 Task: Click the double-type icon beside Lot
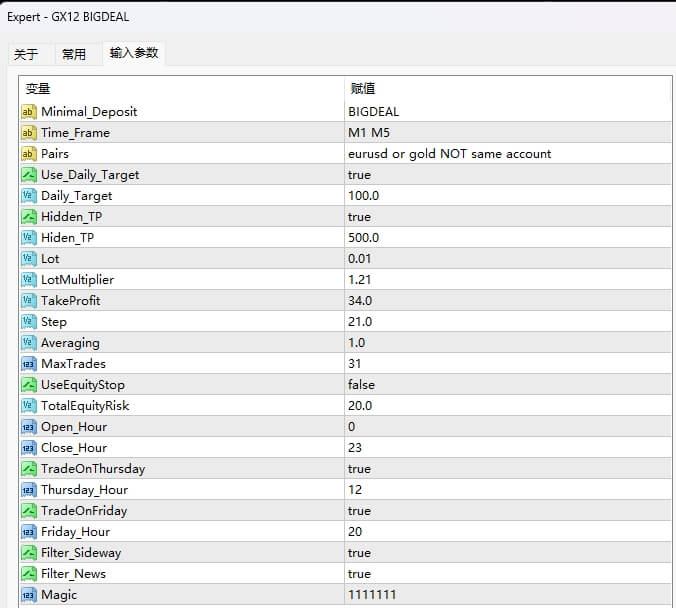click(28, 259)
